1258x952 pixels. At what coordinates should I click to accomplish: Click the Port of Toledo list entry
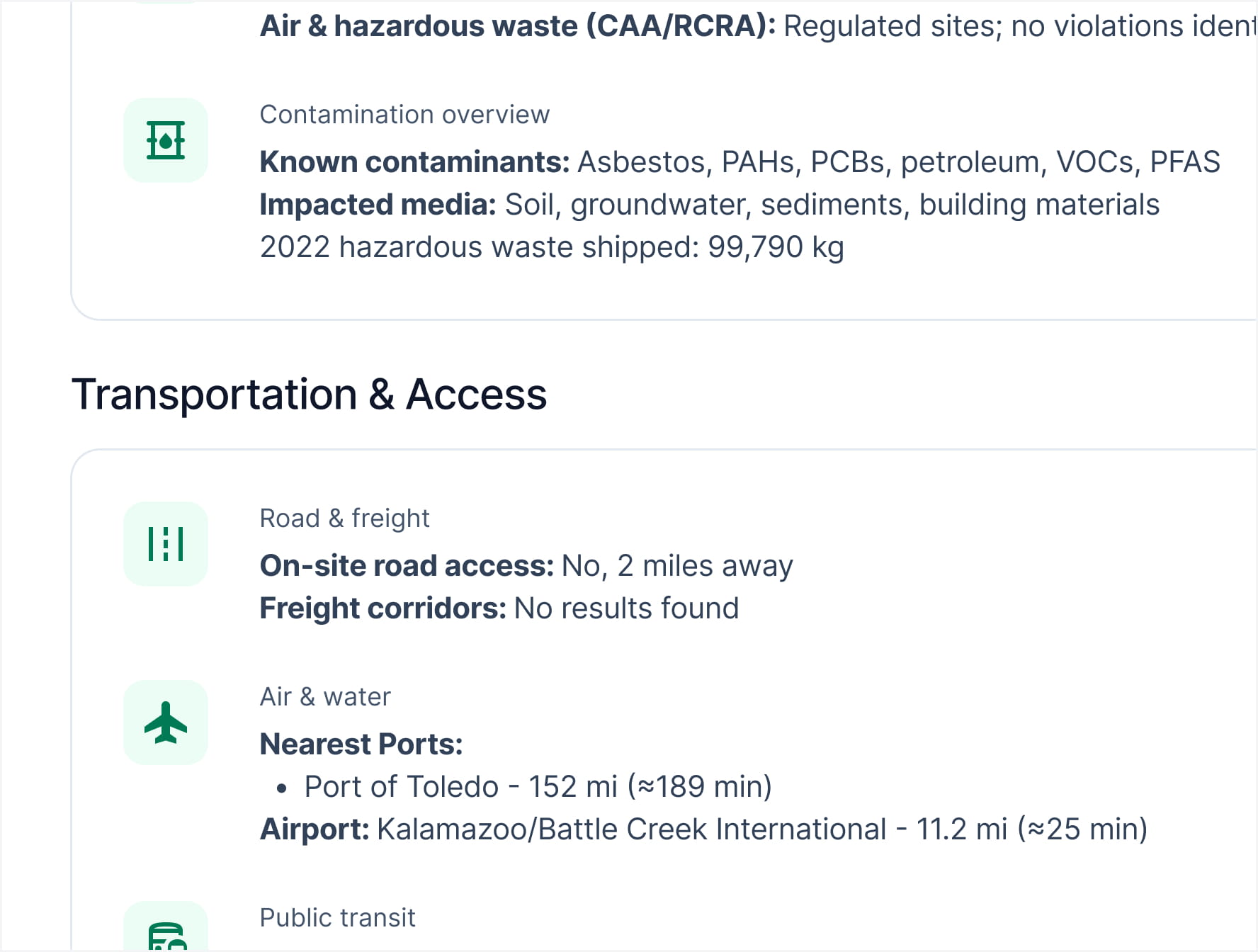coord(538,787)
